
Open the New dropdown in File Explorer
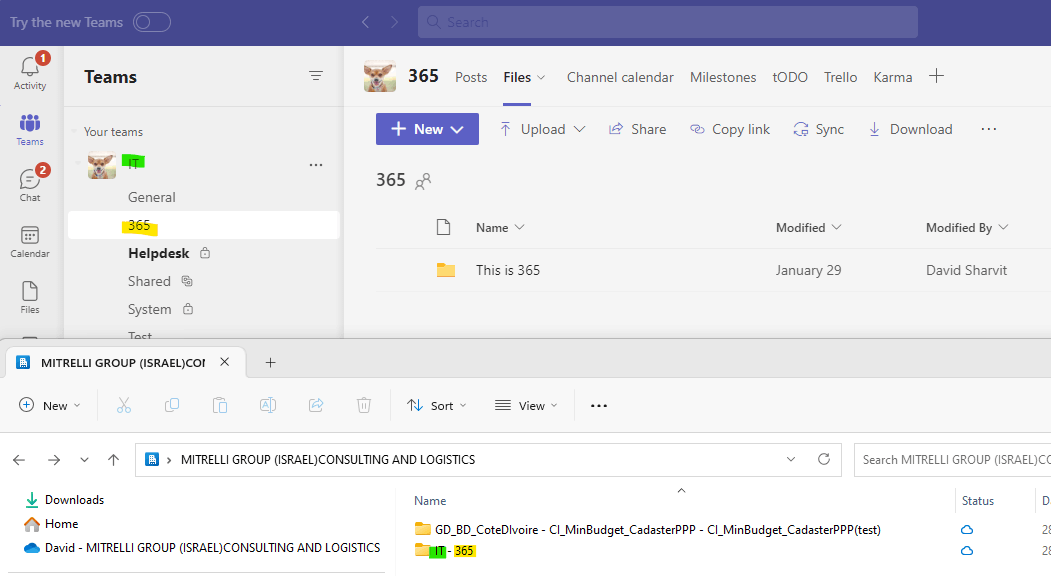coord(50,405)
